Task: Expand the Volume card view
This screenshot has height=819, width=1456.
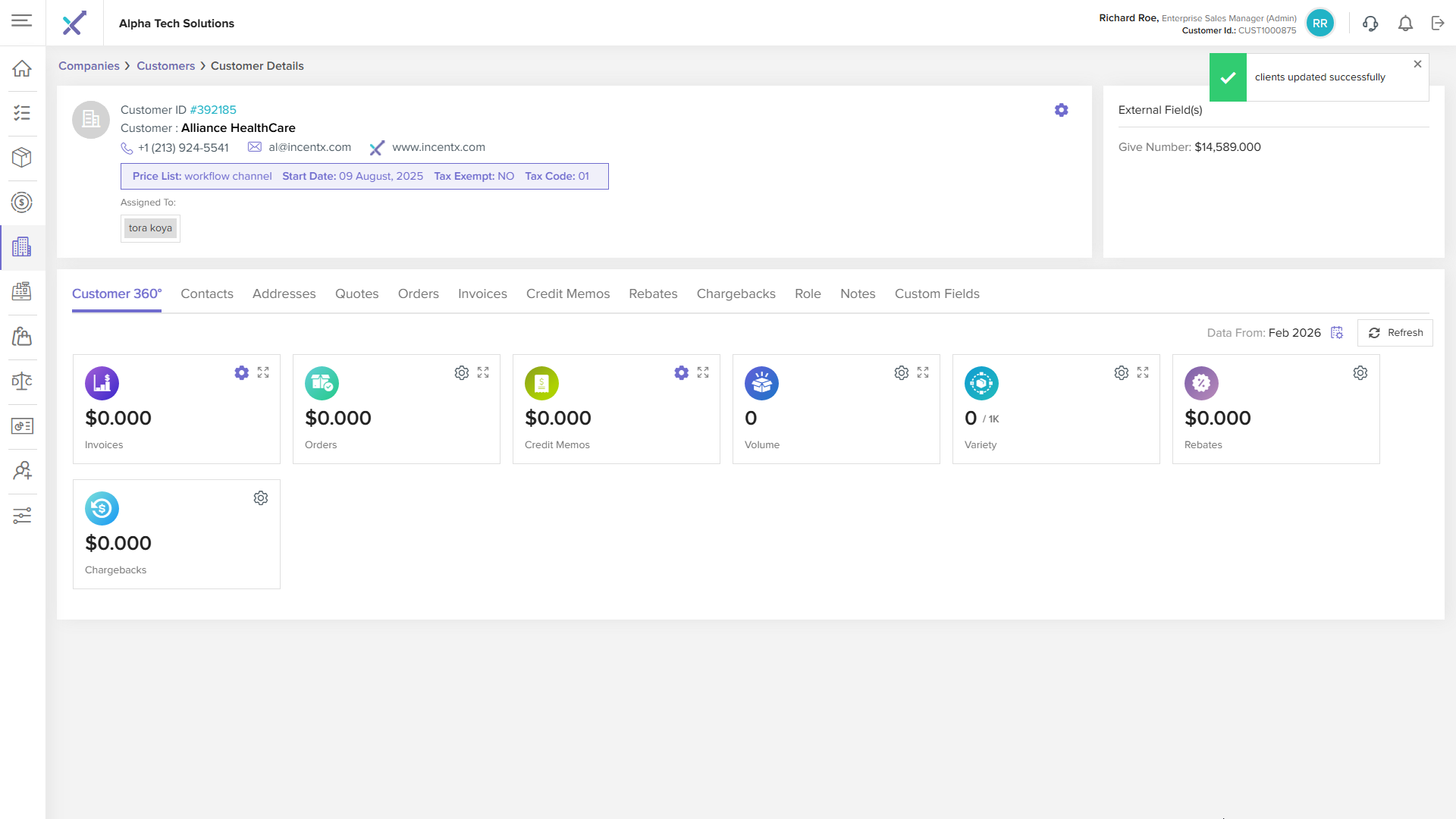Action: [923, 372]
